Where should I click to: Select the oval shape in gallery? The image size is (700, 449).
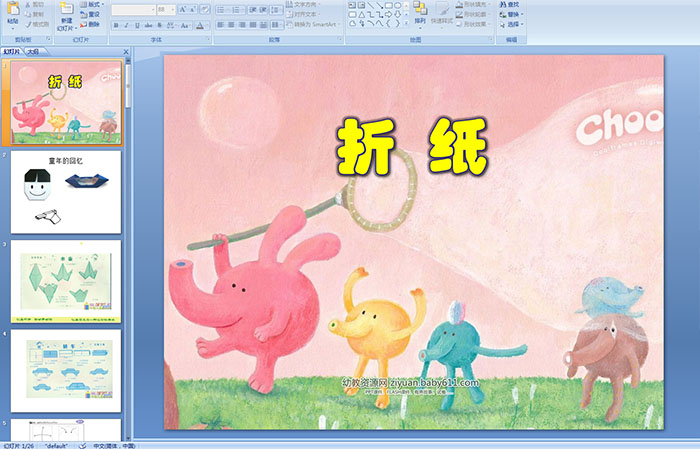pos(398,5)
